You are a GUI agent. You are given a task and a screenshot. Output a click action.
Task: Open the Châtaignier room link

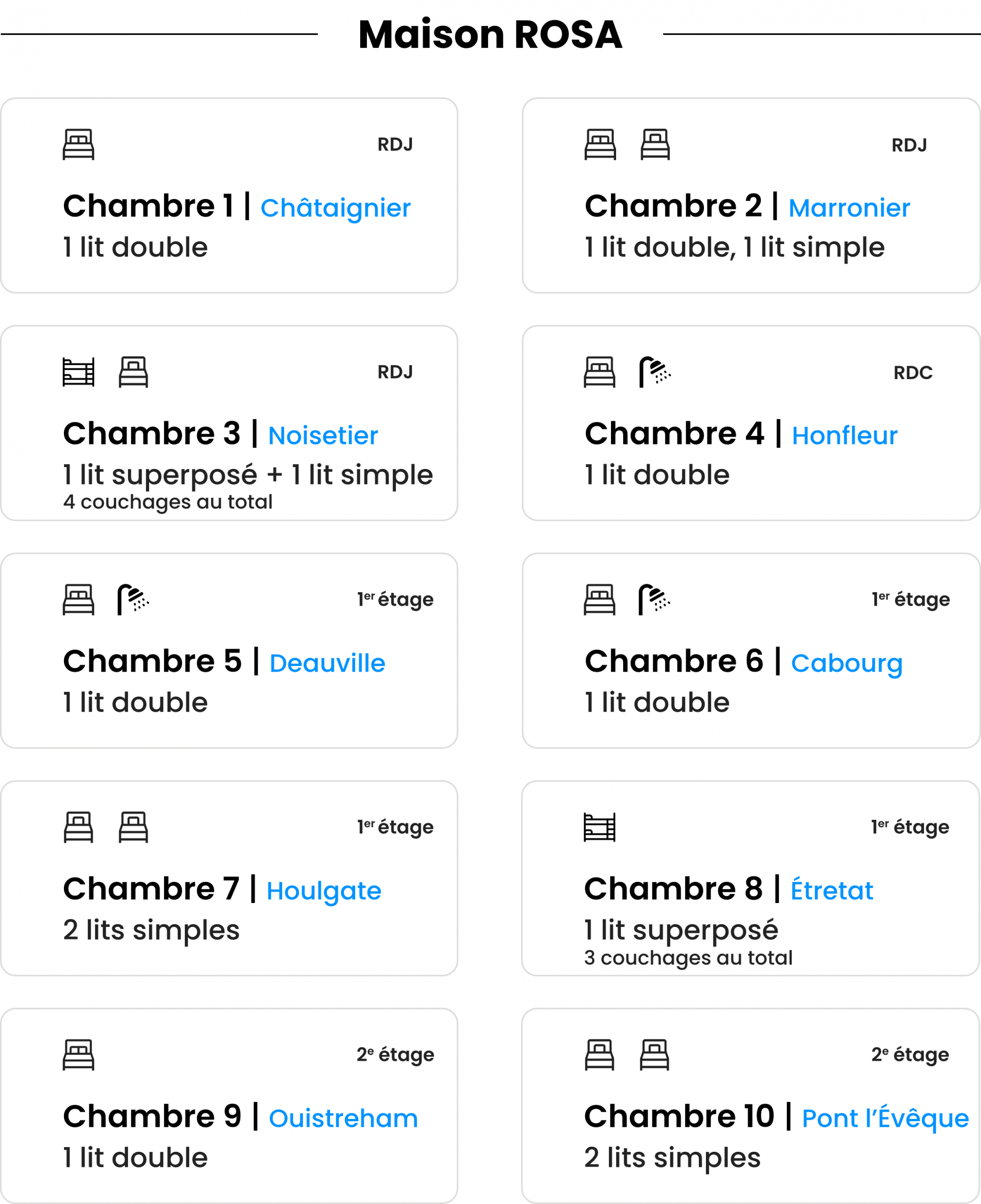click(335, 208)
